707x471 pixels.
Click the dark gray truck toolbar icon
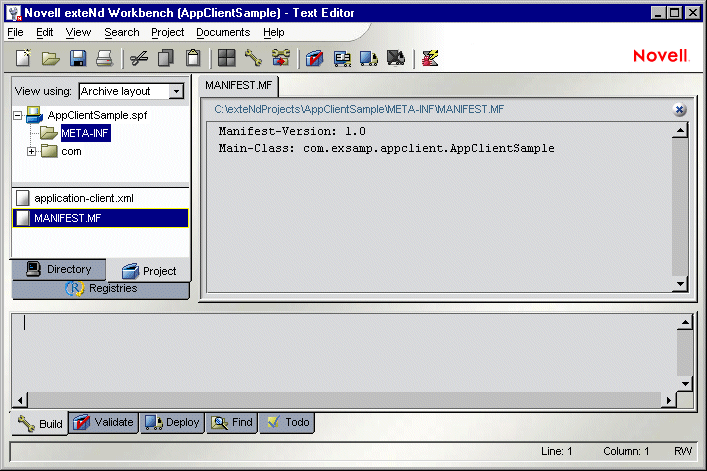[x=396, y=58]
